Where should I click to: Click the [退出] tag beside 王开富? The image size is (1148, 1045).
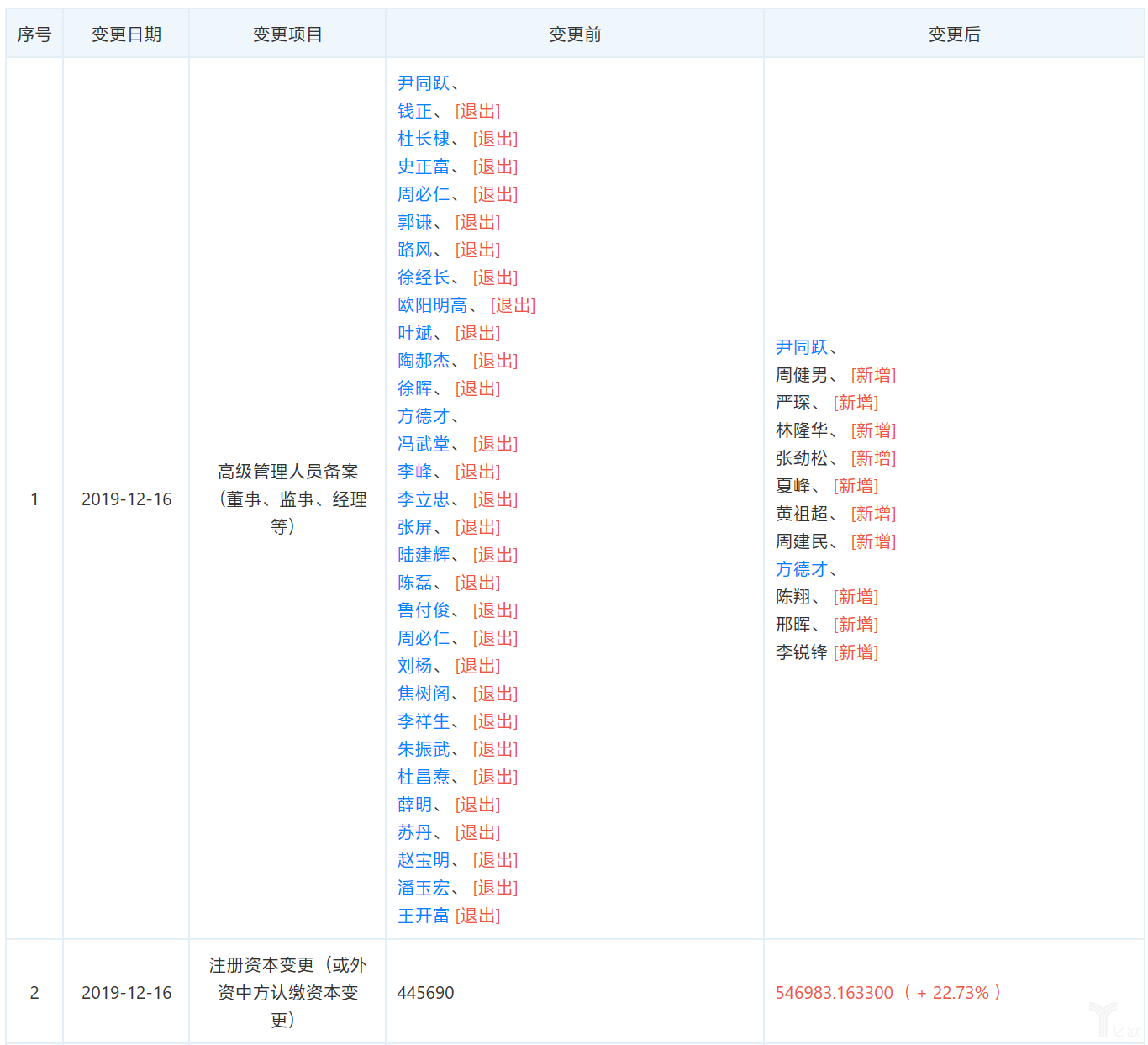click(x=478, y=916)
